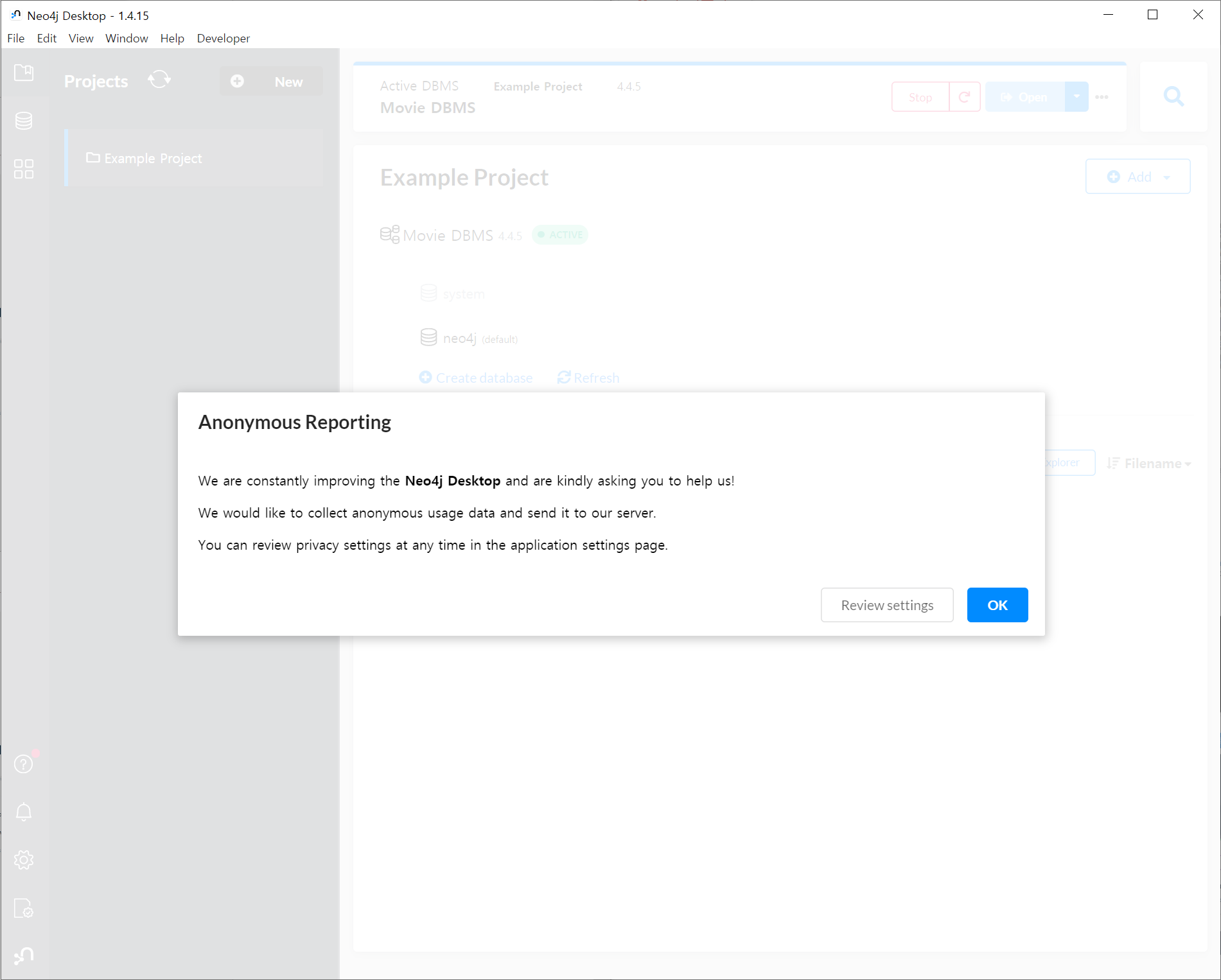Open the Activation keys sidebar icon
This screenshot has width=1221, height=980.
(24, 908)
